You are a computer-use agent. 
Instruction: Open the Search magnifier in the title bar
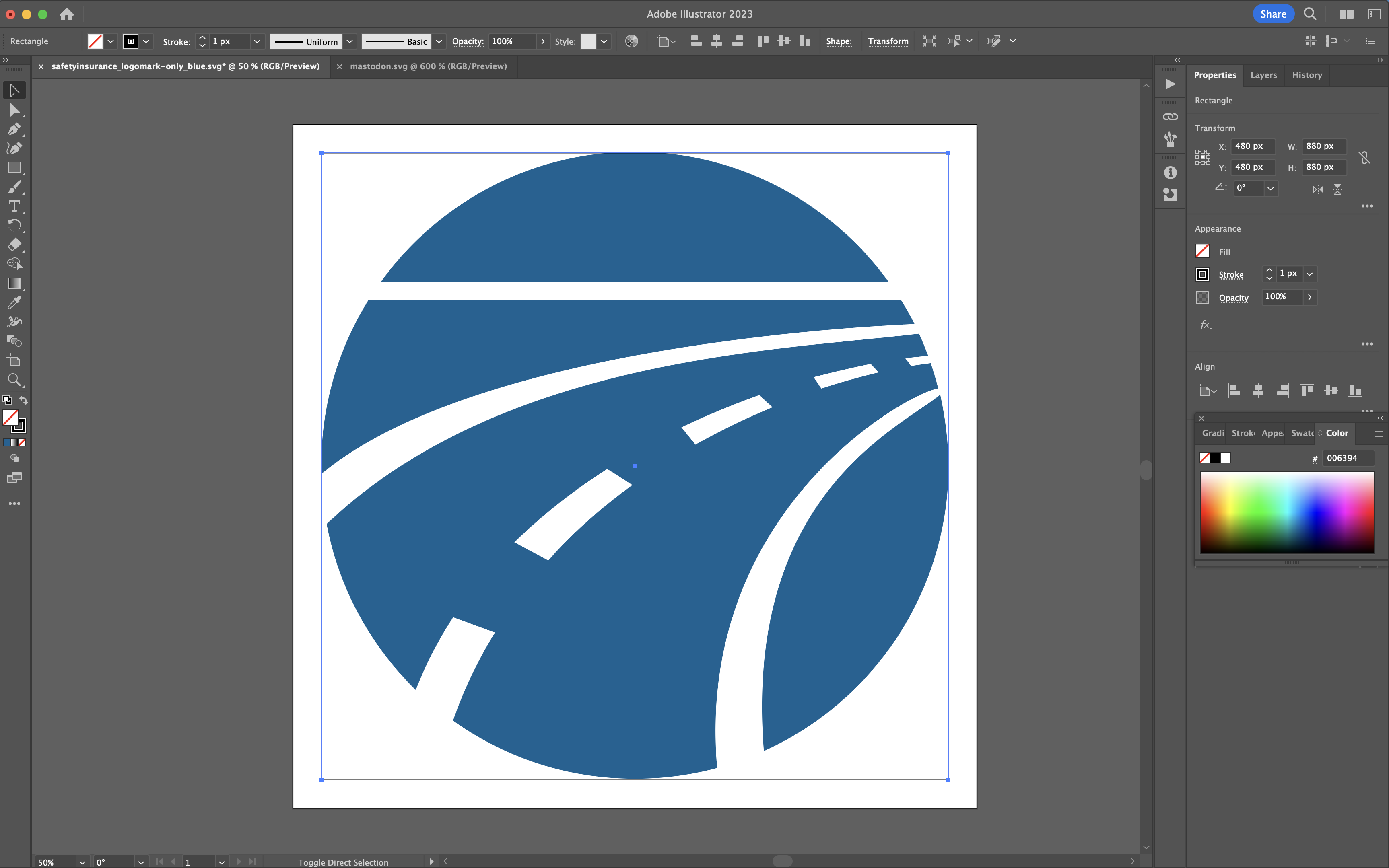[1310, 14]
